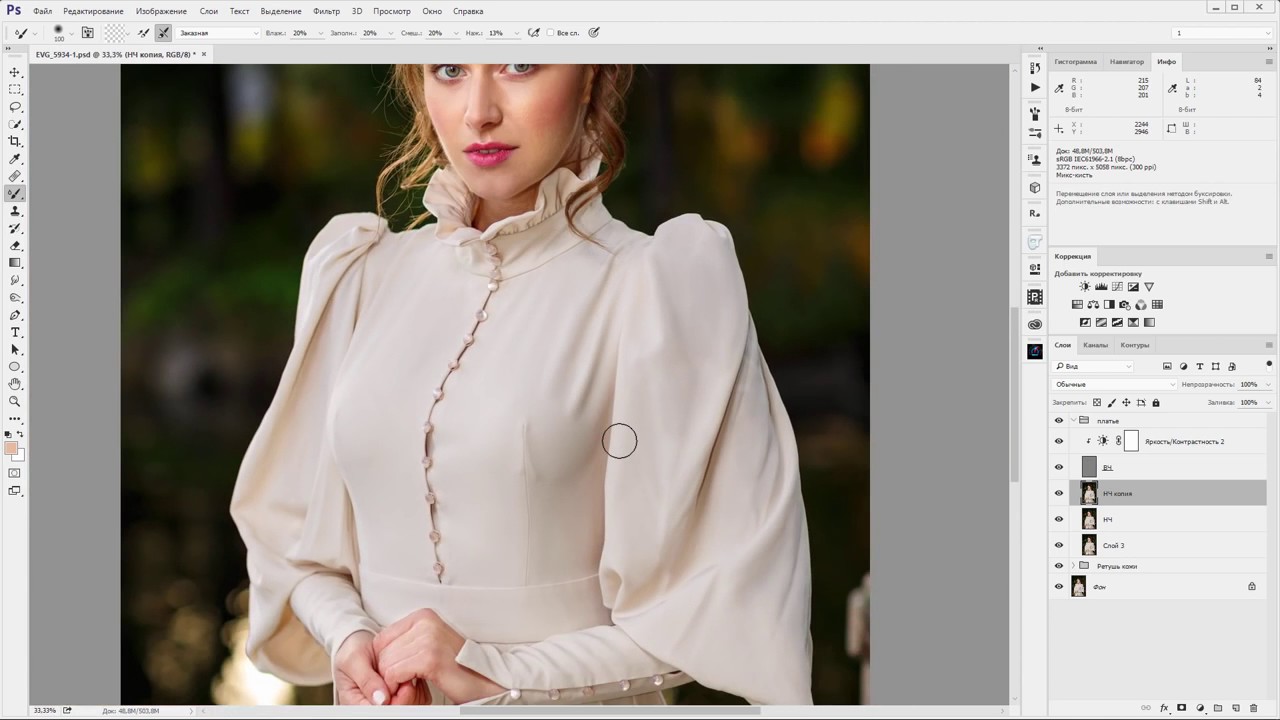Add a Brightness/Contrast adjustment from Коррекция
The width and height of the screenshot is (1280, 720).
tap(1085, 287)
